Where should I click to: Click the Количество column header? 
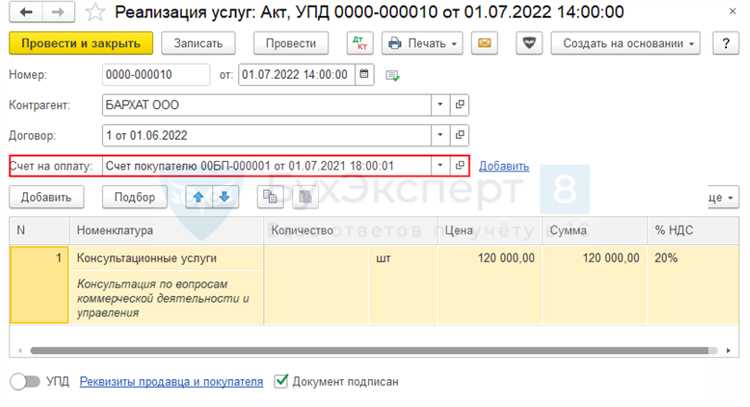pyautogui.click(x=350, y=231)
